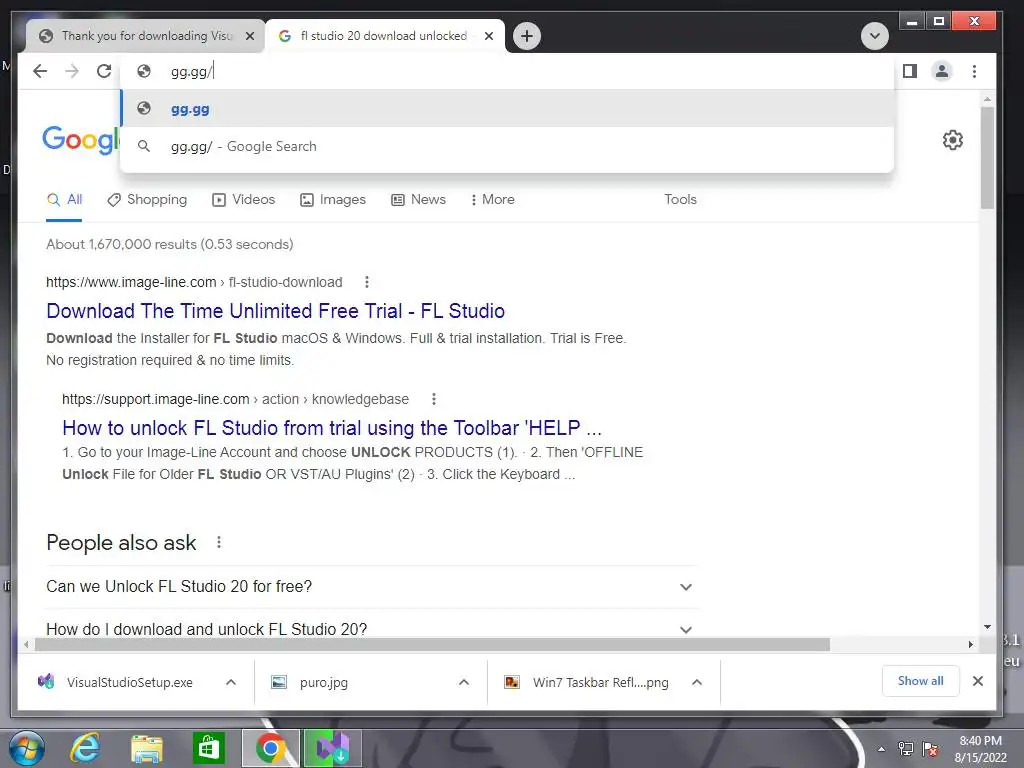Expand 'How do I download and unlock FL Studio 20?'
The image size is (1024, 768).
coord(370,629)
